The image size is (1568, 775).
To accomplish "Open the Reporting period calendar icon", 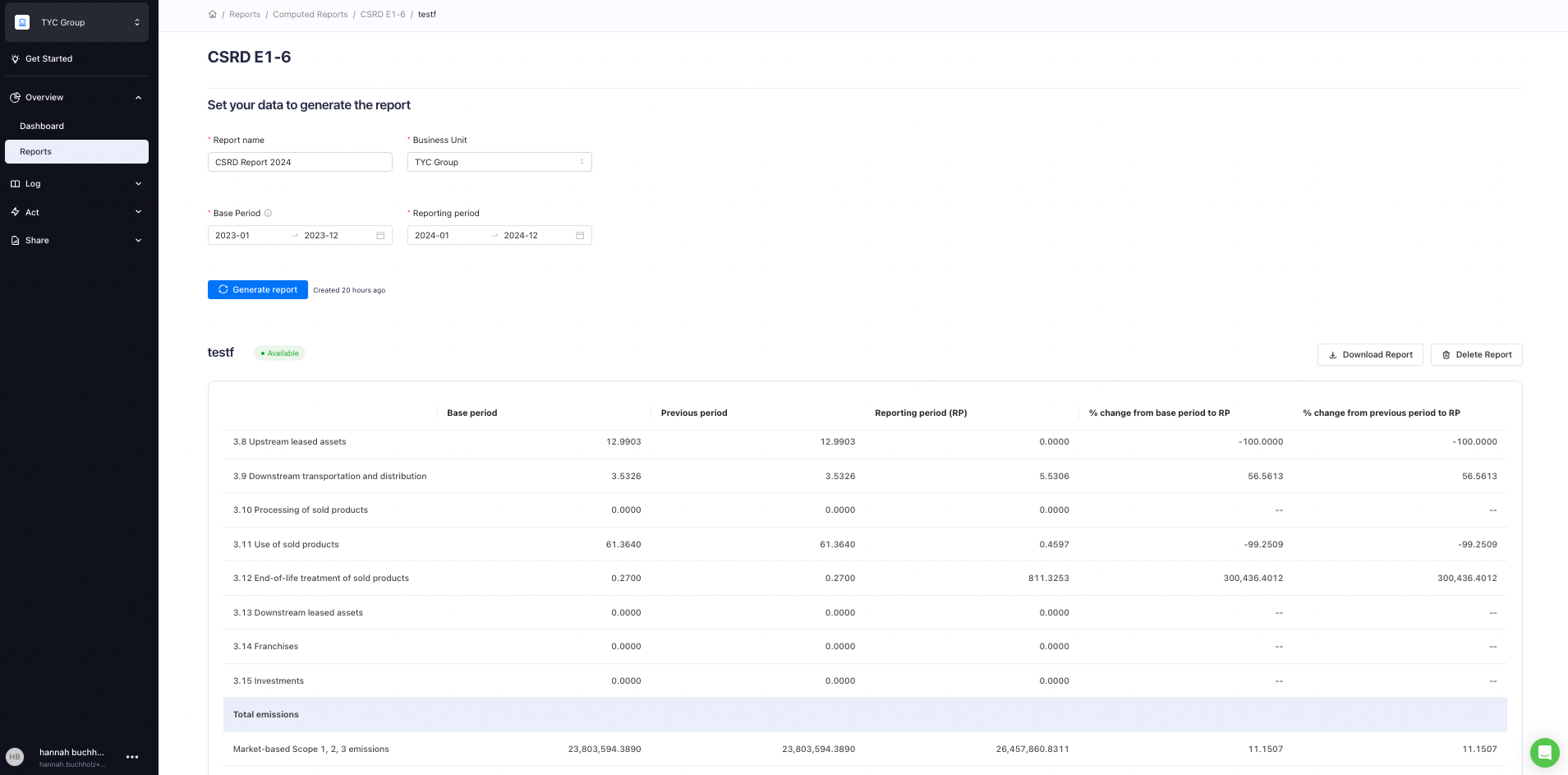I will (x=580, y=235).
